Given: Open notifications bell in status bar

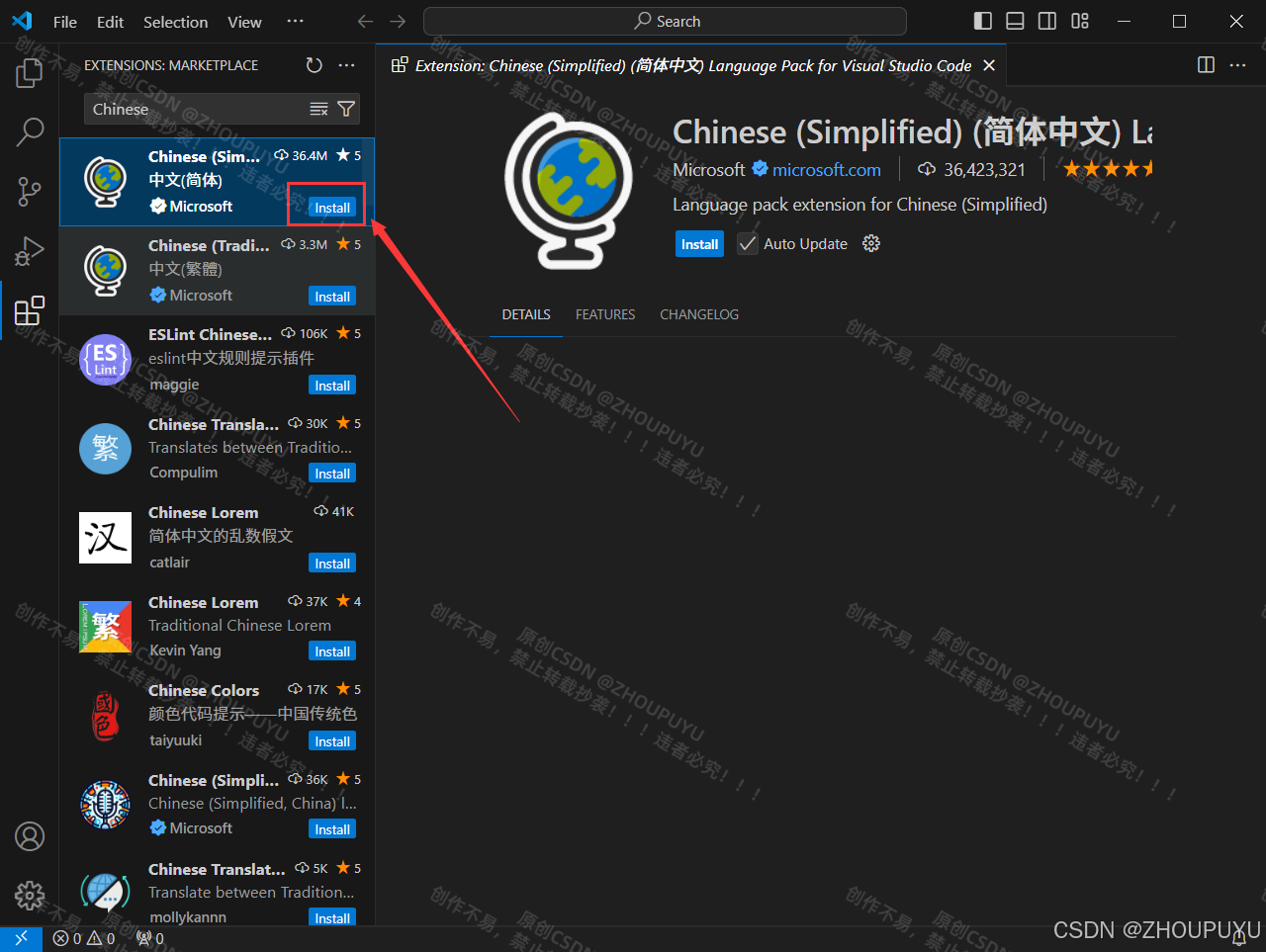Looking at the screenshot, I should [x=1238, y=939].
